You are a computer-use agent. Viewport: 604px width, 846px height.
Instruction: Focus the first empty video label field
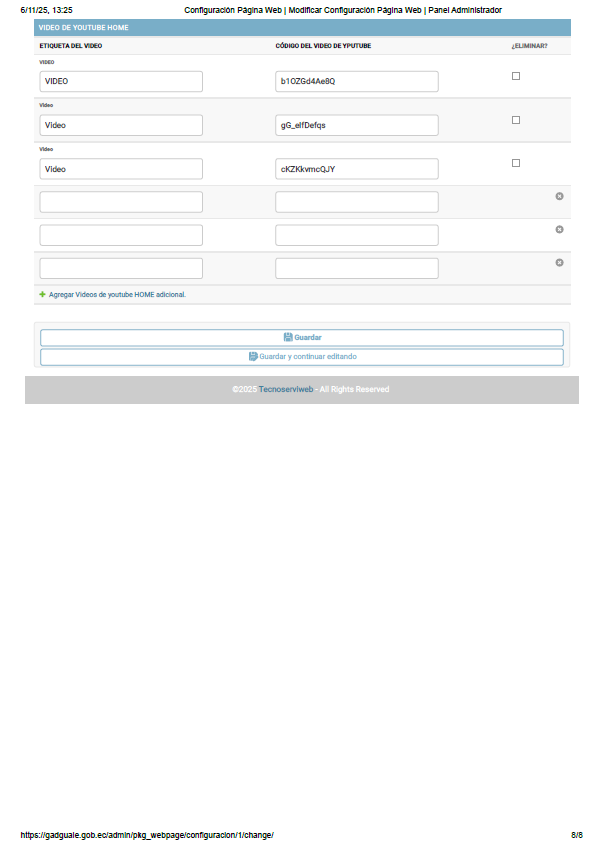click(x=121, y=202)
